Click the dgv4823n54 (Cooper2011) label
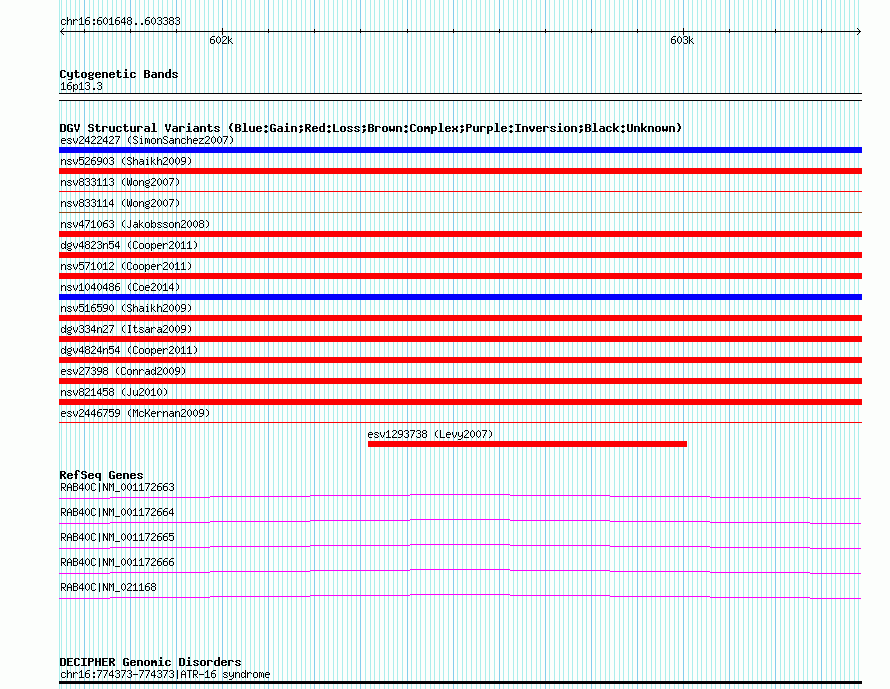 pos(129,245)
